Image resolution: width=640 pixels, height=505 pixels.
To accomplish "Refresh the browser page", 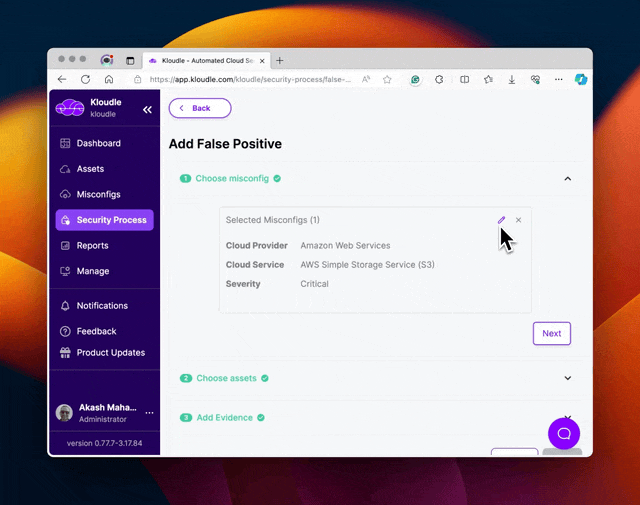I will click(x=85, y=79).
